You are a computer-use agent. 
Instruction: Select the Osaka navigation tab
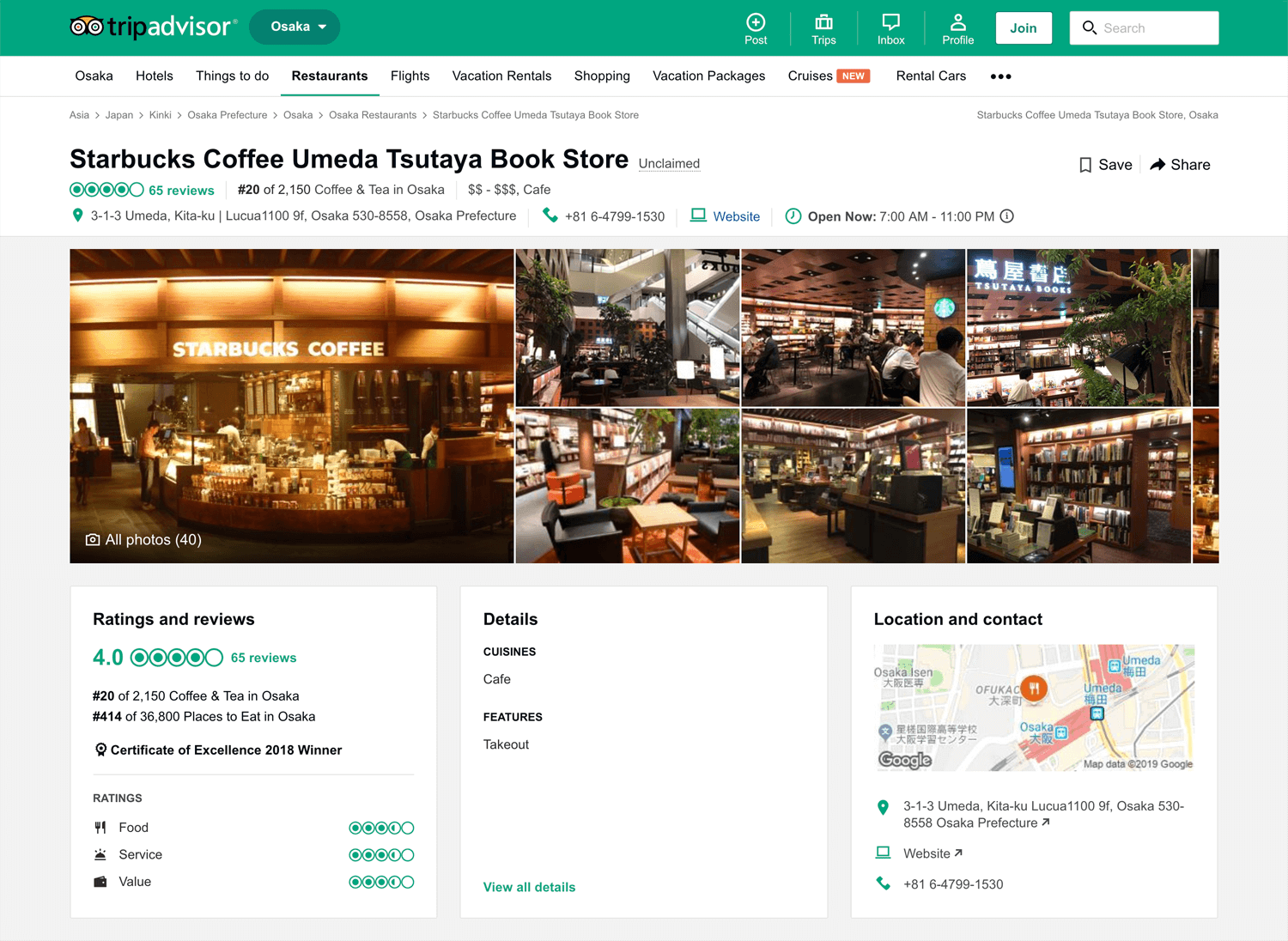pos(94,76)
